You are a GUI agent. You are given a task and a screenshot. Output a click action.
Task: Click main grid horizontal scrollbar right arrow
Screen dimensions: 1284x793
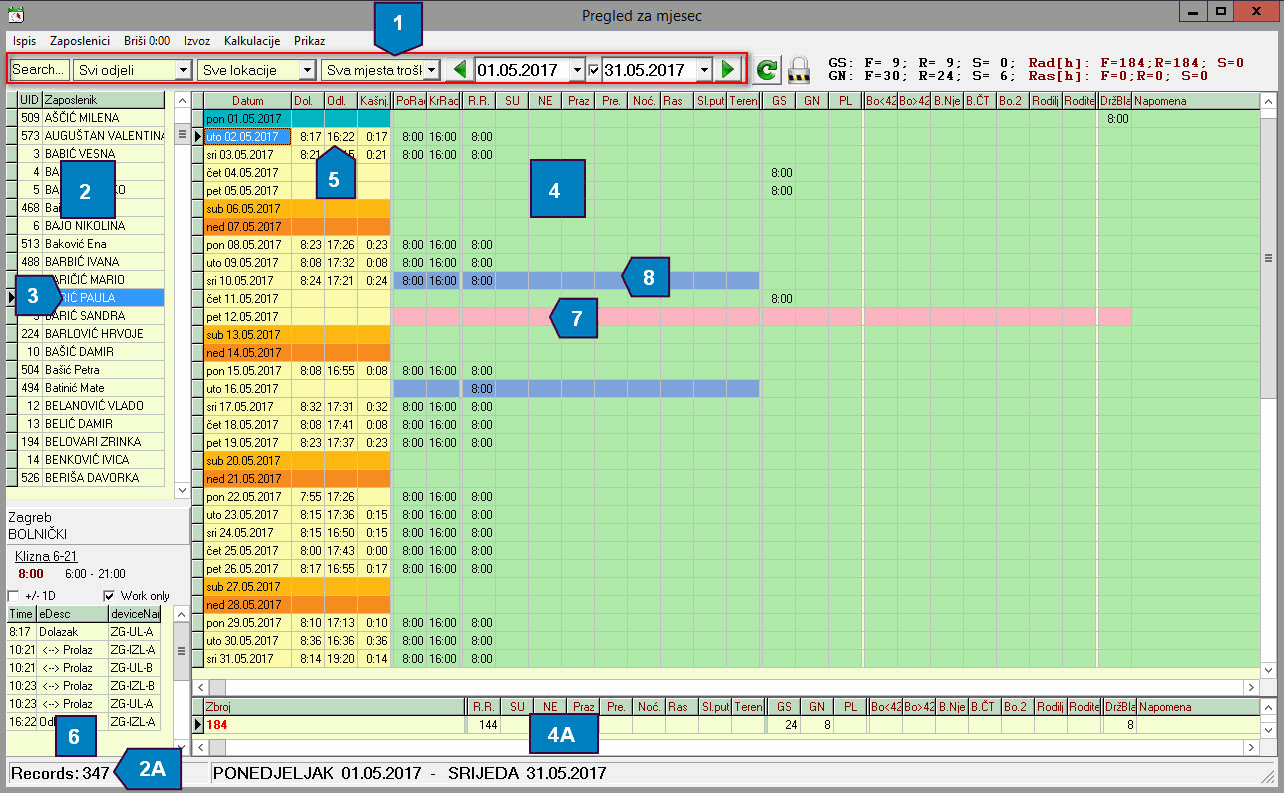tap(1250, 687)
